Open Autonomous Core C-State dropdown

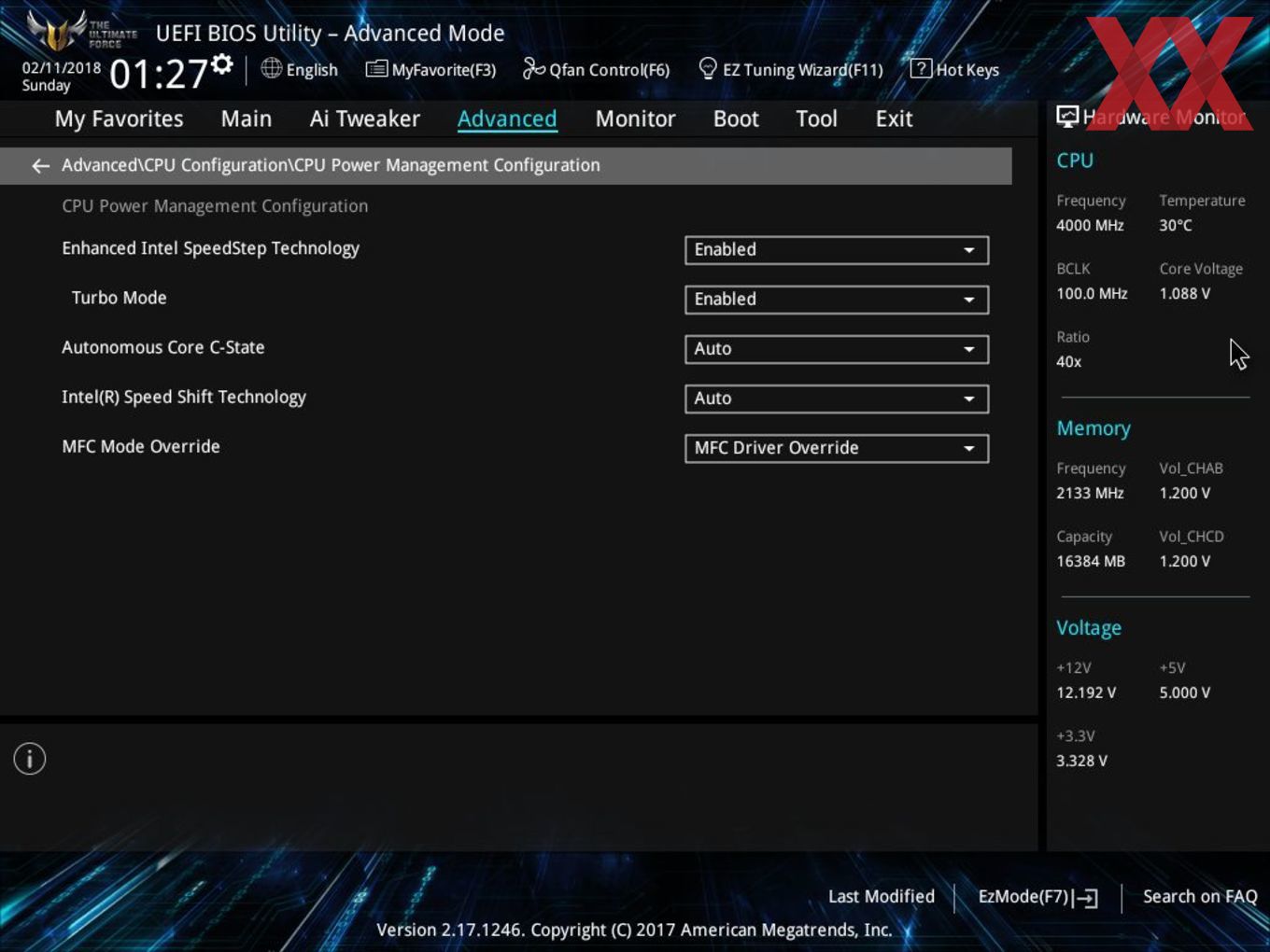click(x=837, y=349)
